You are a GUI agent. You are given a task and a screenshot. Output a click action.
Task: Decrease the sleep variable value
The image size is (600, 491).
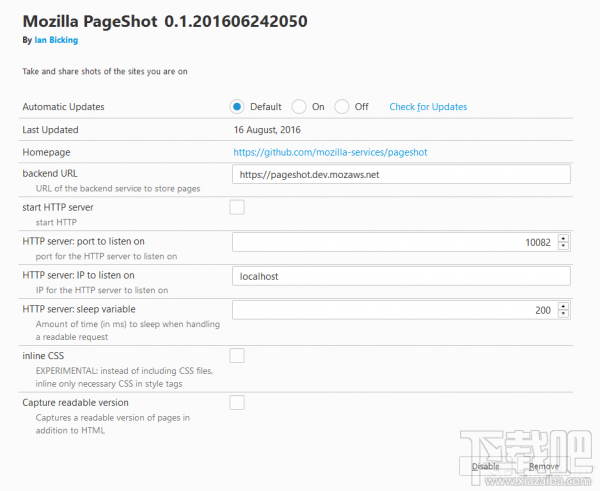pyautogui.click(x=563, y=314)
